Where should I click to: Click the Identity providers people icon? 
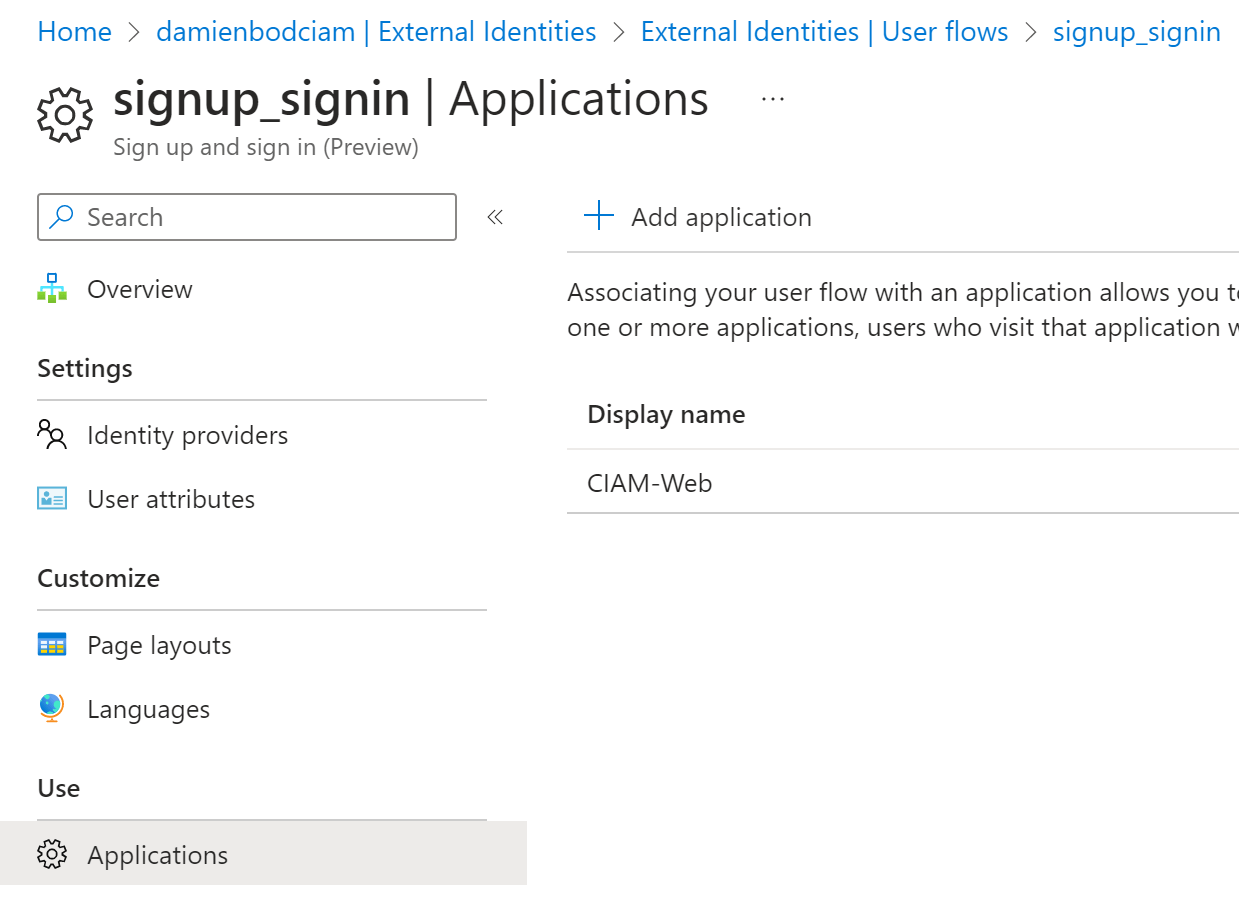(x=52, y=435)
